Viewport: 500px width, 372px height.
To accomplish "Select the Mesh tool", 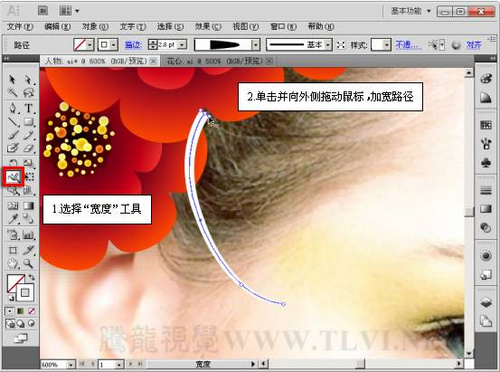I will [12, 206].
